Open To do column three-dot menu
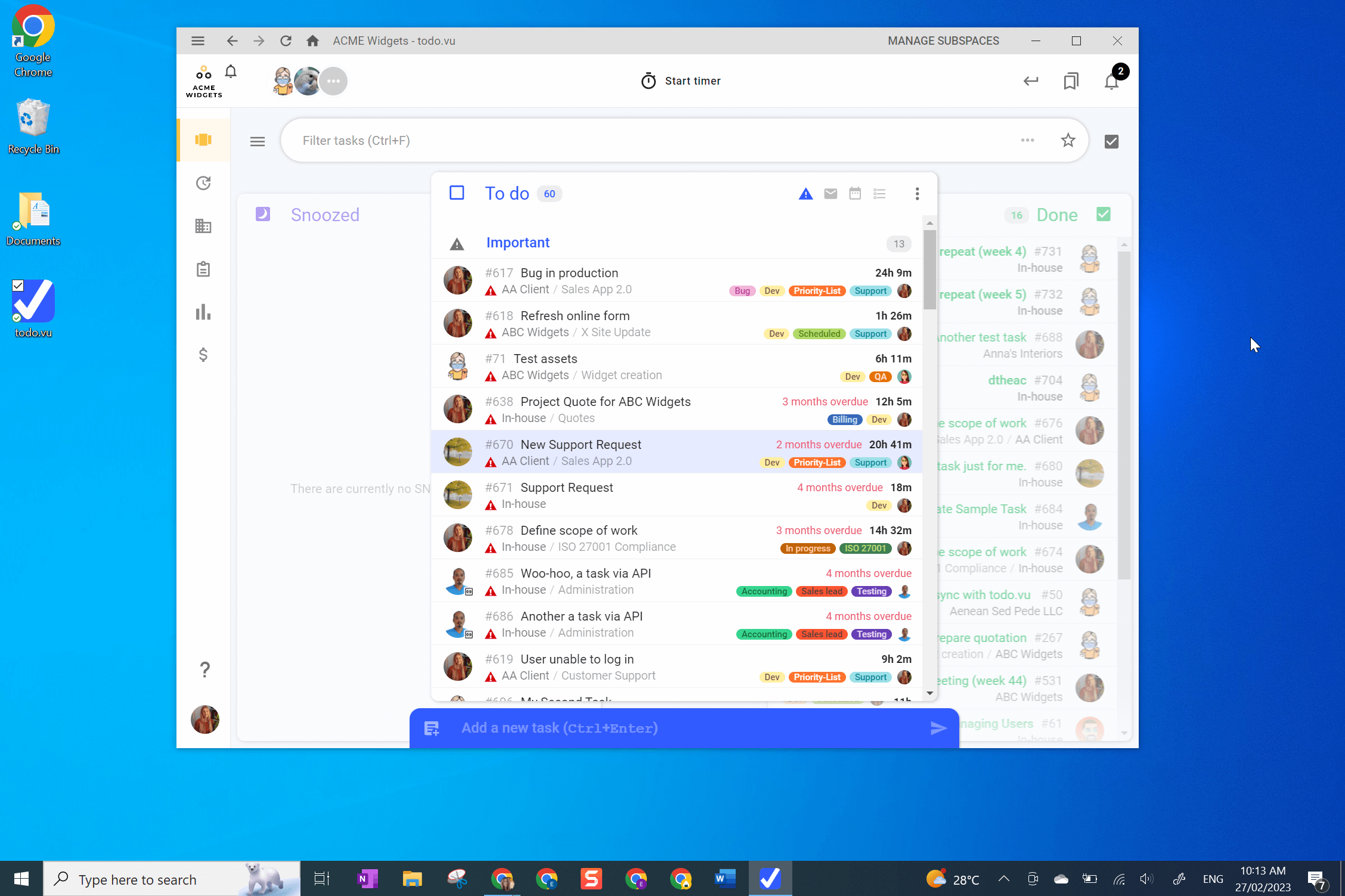Screen dimensions: 1345x896 917,194
